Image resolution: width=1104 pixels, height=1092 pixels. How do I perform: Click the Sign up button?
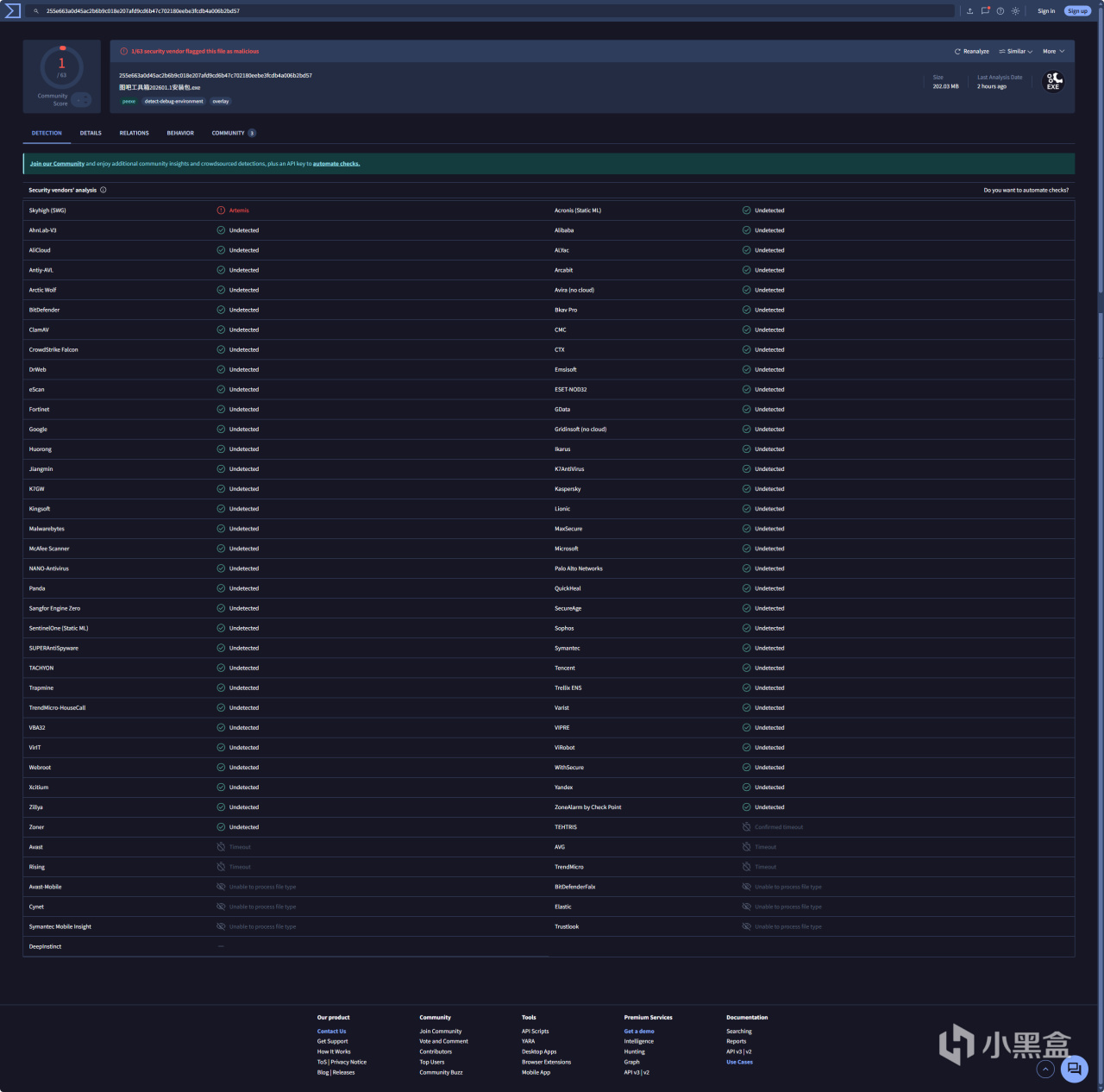(x=1077, y=11)
